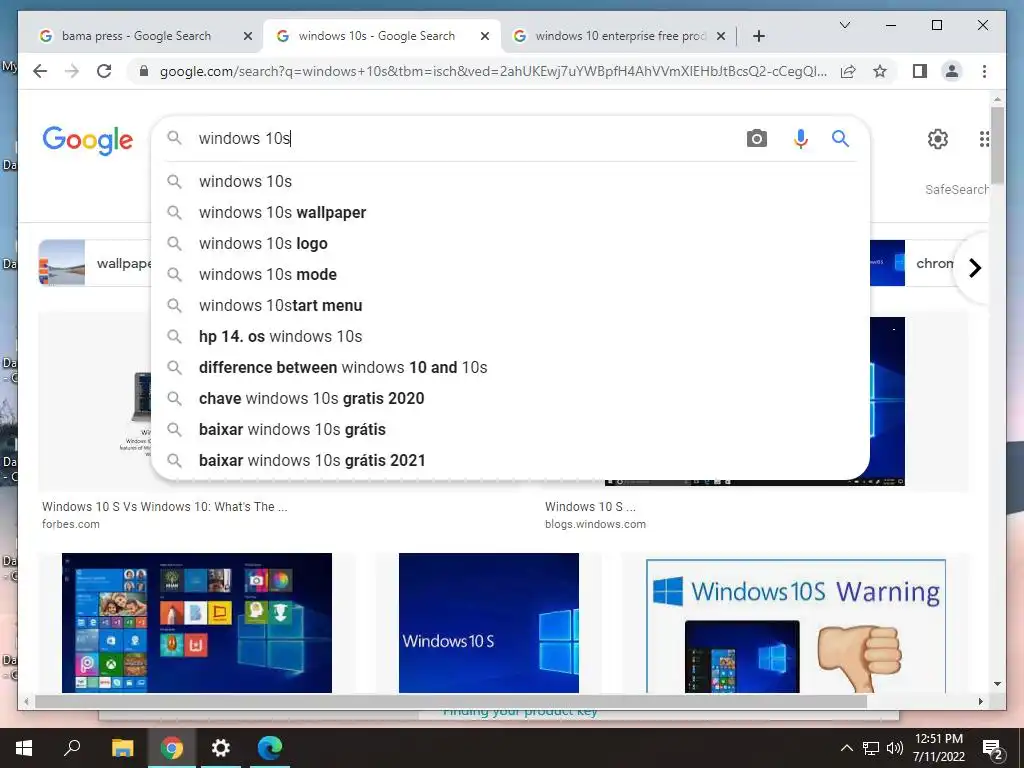Close the bama press tab
Screen dimensions: 1024x768
pyautogui.click(x=248, y=37)
